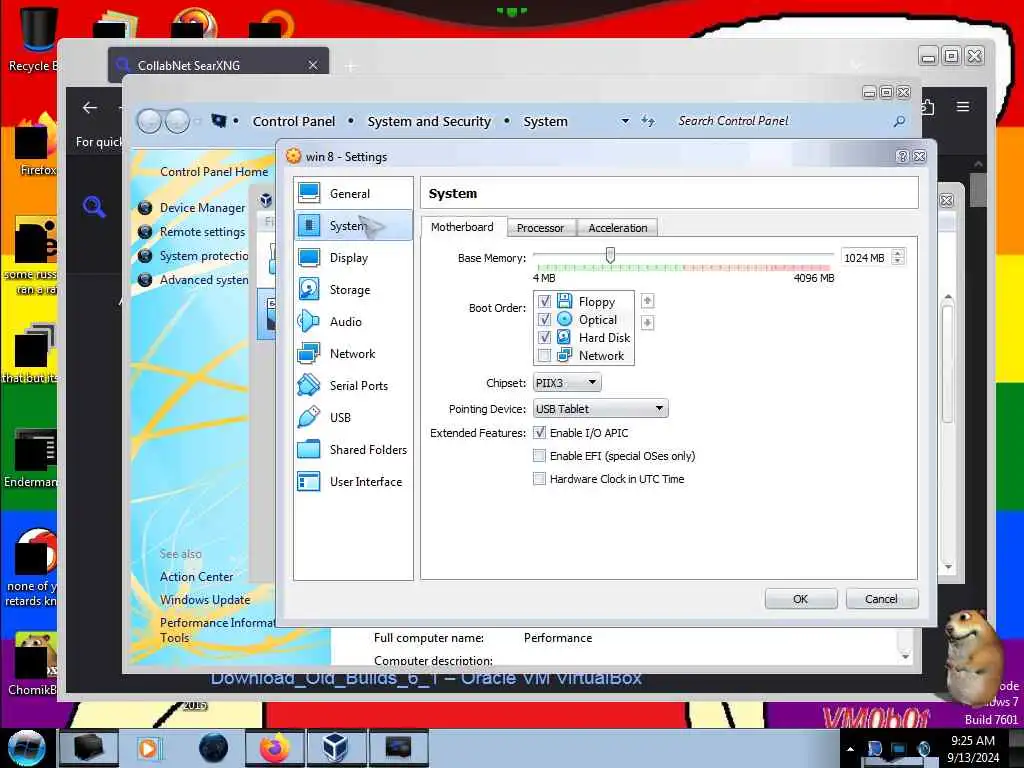This screenshot has width=1024, height=768.
Task: Open Pointing Device USB Tablet dropdown
Action: point(600,409)
